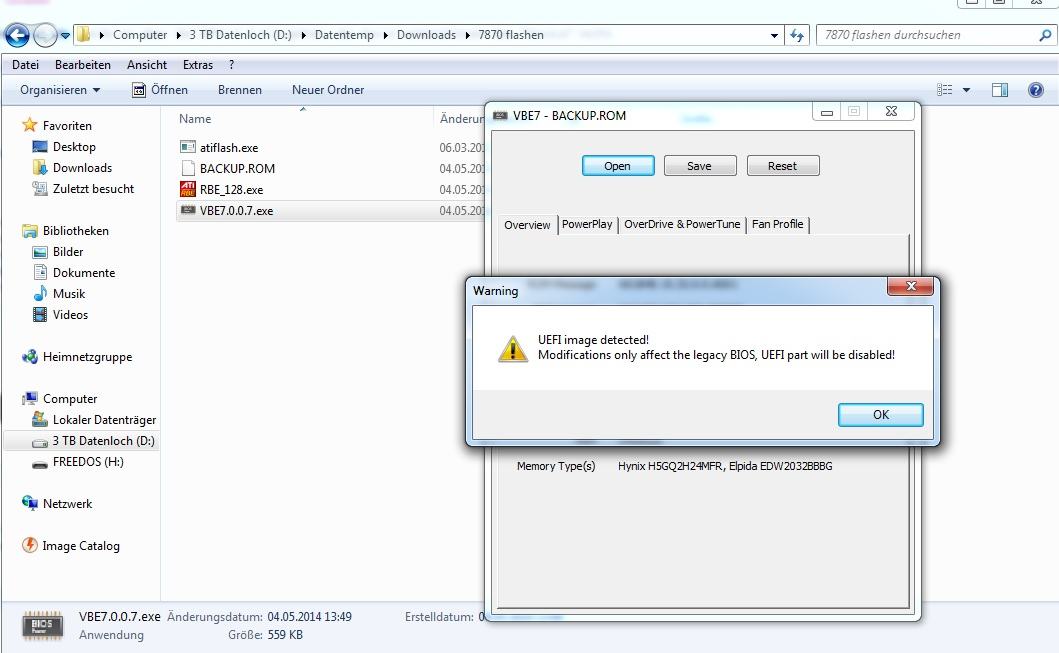Screen dimensions: 1059x653
Task: Select Zuletzt besucht in sidebar
Action: [93, 188]
